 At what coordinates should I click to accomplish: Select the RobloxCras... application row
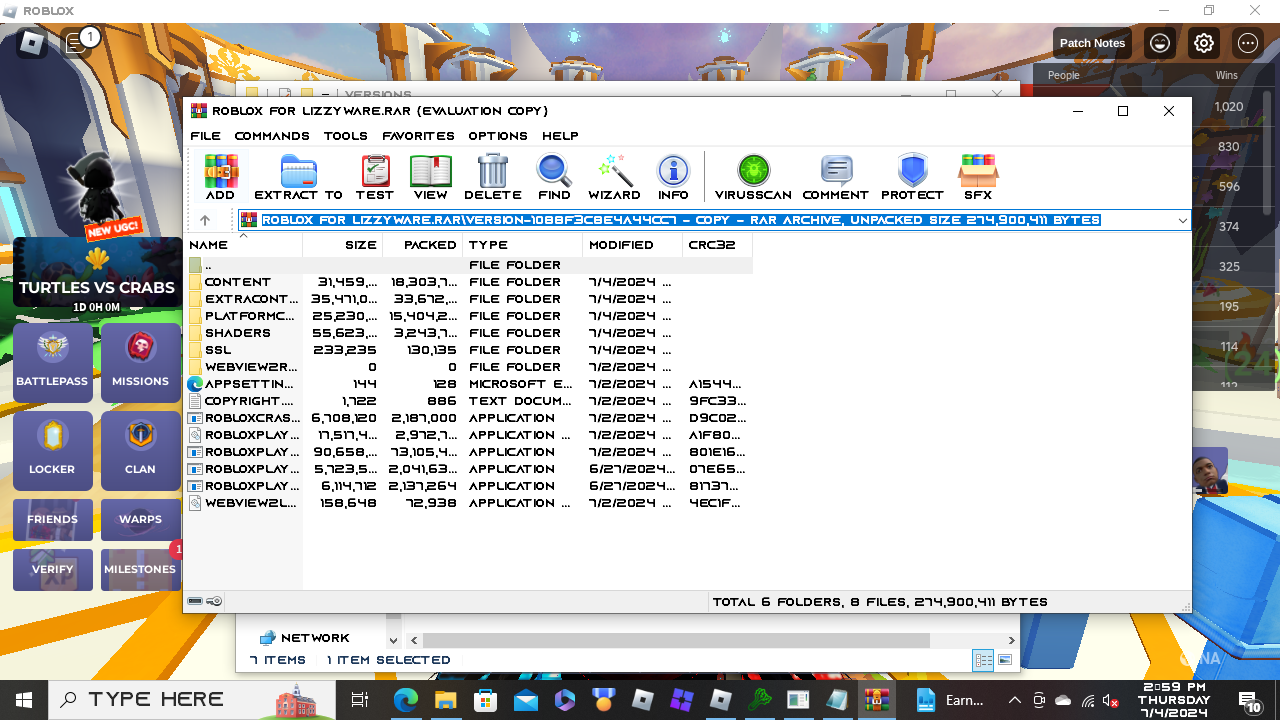tap(470, 418)
